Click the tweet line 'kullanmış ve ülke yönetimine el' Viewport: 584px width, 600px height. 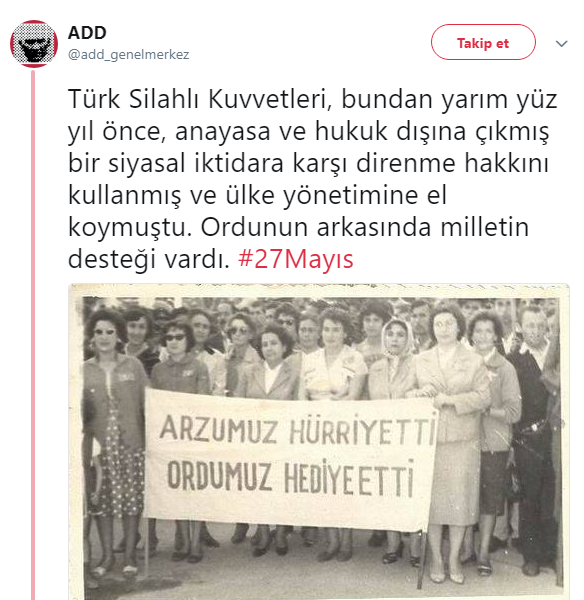[257, 196]
